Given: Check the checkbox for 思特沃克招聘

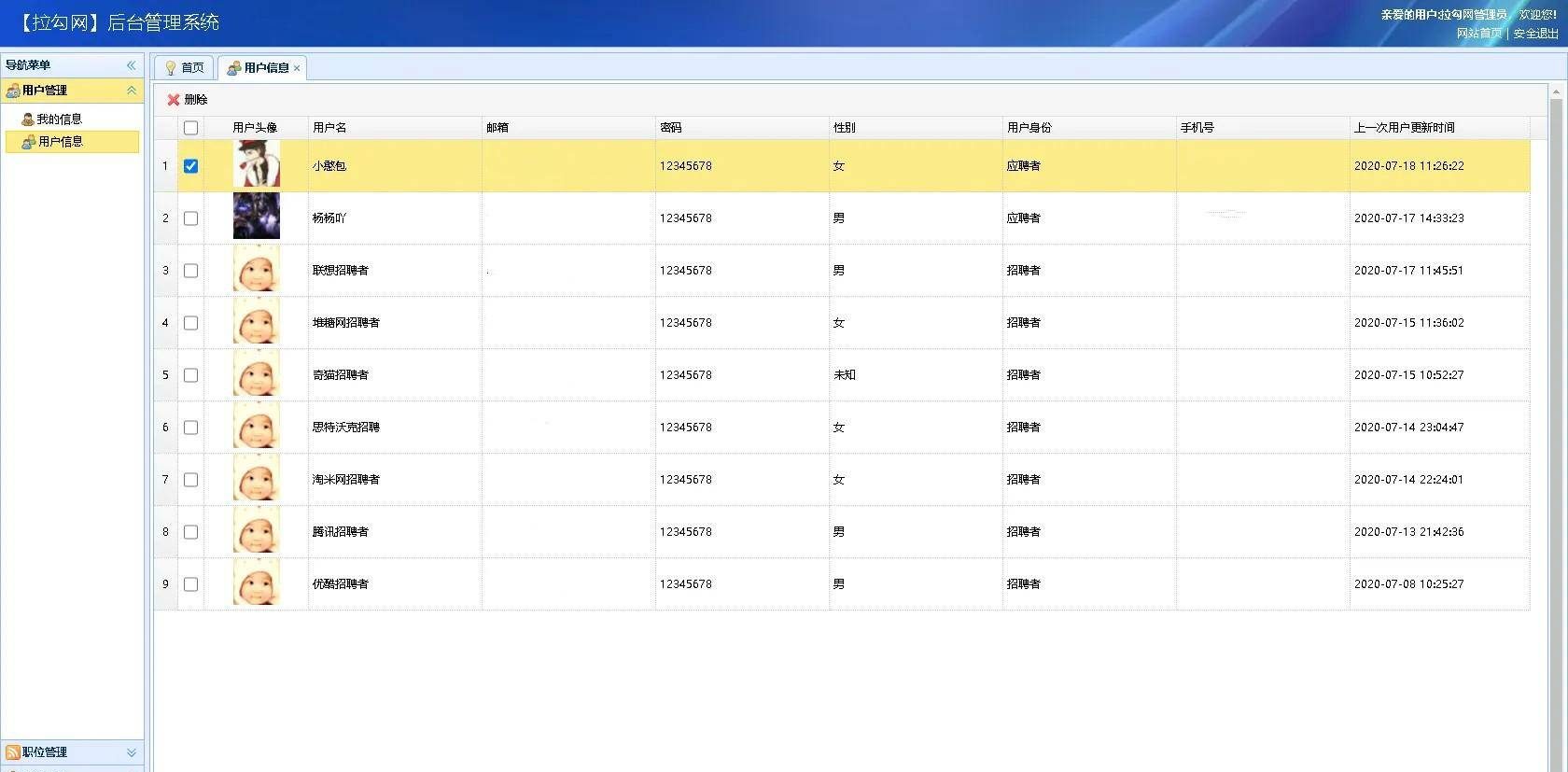Looking at the screenshot, I should click(191, 428).
